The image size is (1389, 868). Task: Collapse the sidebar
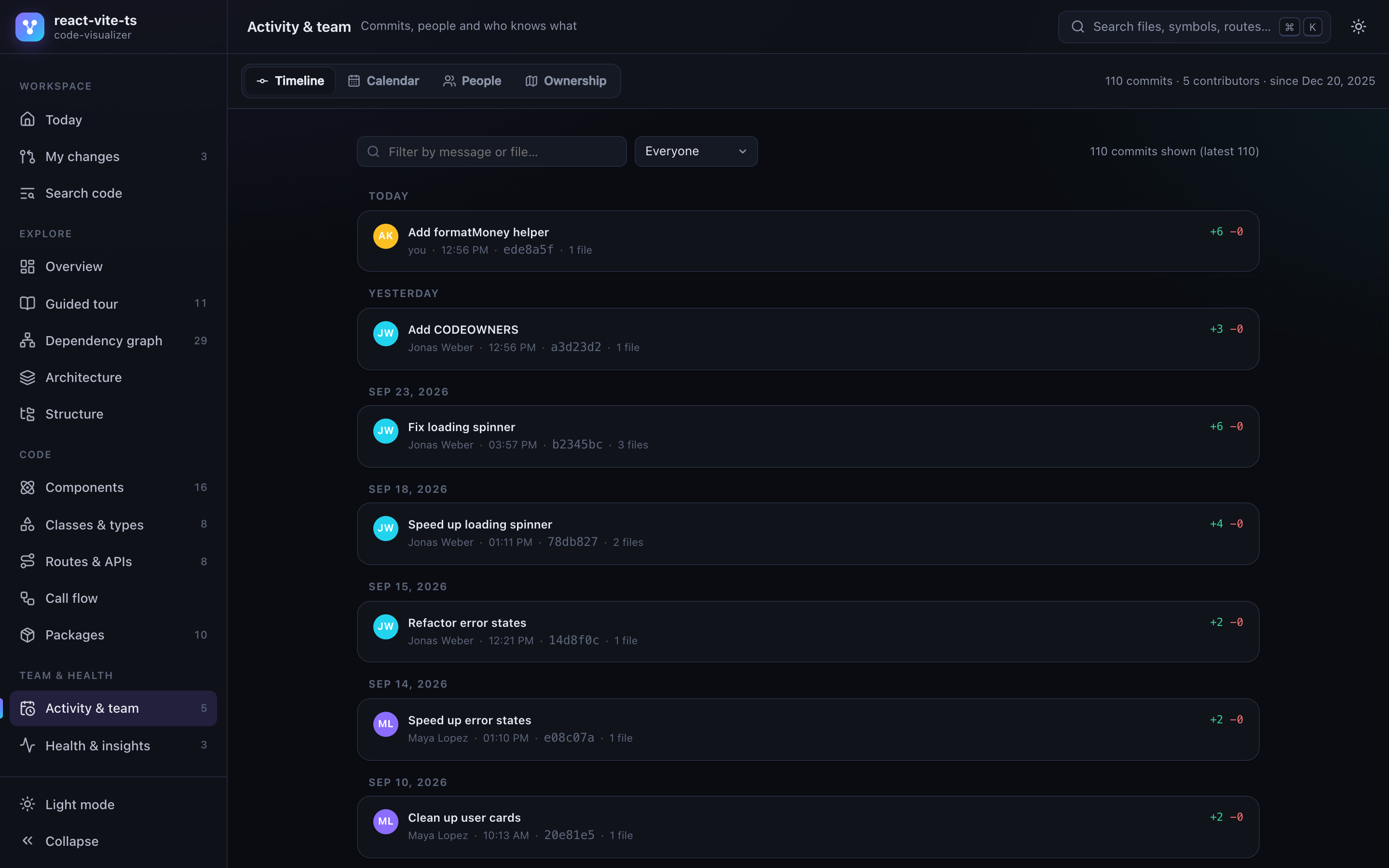[113, 841]
